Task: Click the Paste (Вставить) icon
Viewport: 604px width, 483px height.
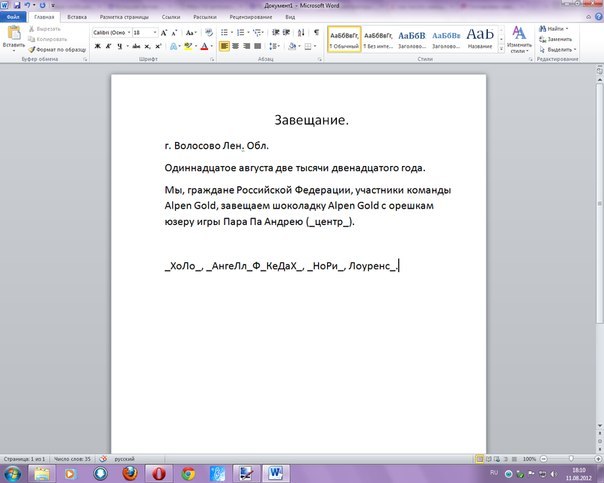Action: tap(13, 35)
